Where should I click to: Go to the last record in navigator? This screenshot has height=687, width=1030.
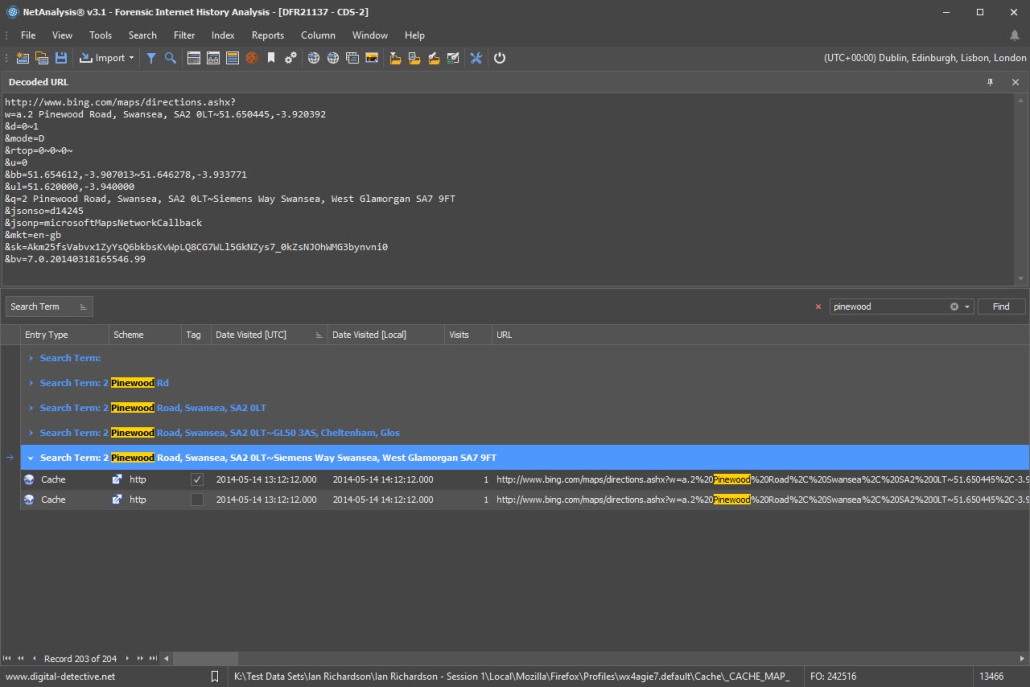(153, 658)
